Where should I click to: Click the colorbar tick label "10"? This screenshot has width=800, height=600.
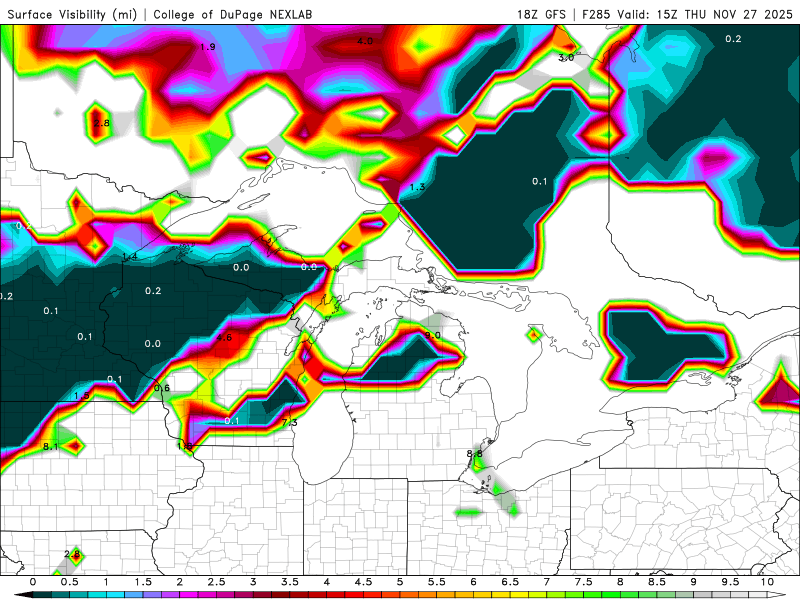(x=767, y=582)
